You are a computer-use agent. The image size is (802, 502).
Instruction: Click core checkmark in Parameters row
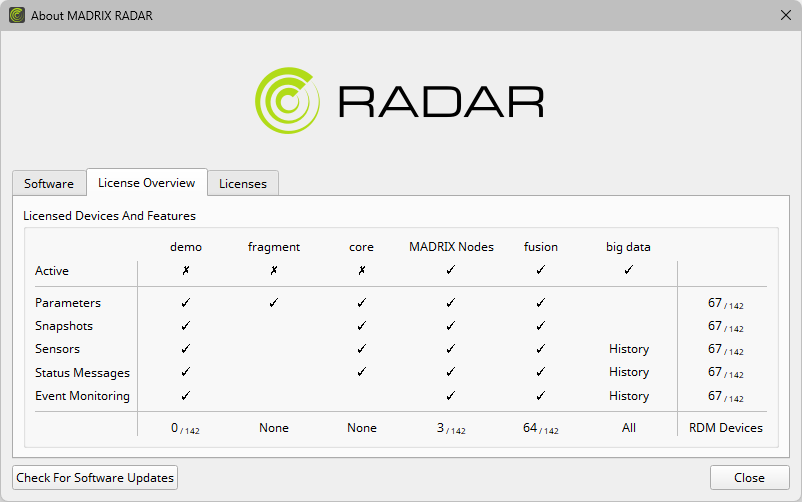[x=362, y=302]
